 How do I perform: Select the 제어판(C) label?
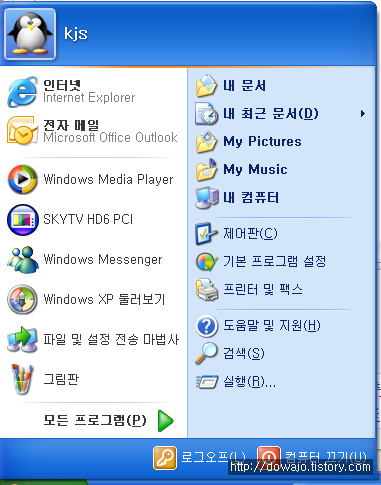pyautogui.click(x=250, y=233)
